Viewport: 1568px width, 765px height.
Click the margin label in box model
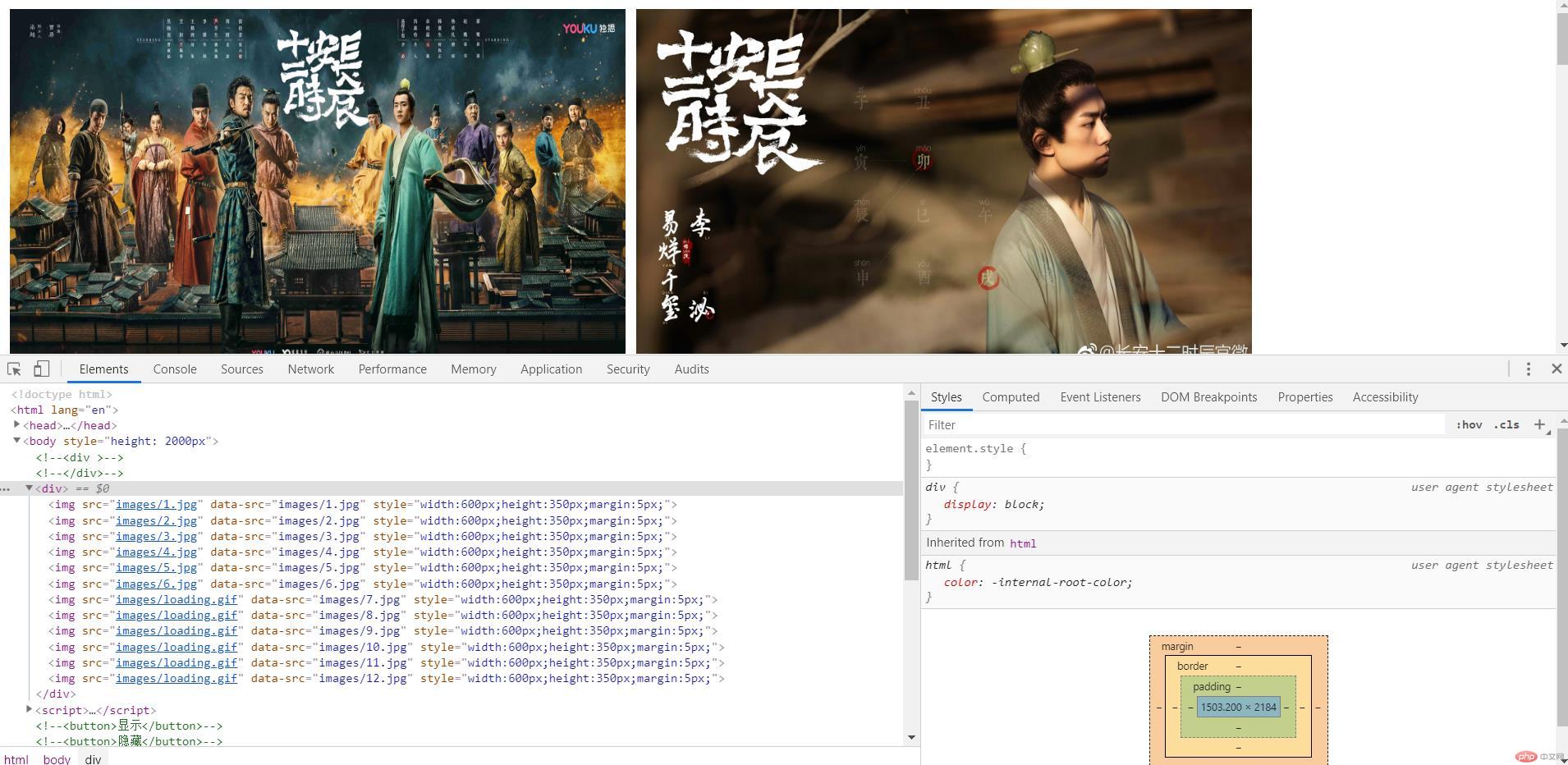tap(1177, 646)
